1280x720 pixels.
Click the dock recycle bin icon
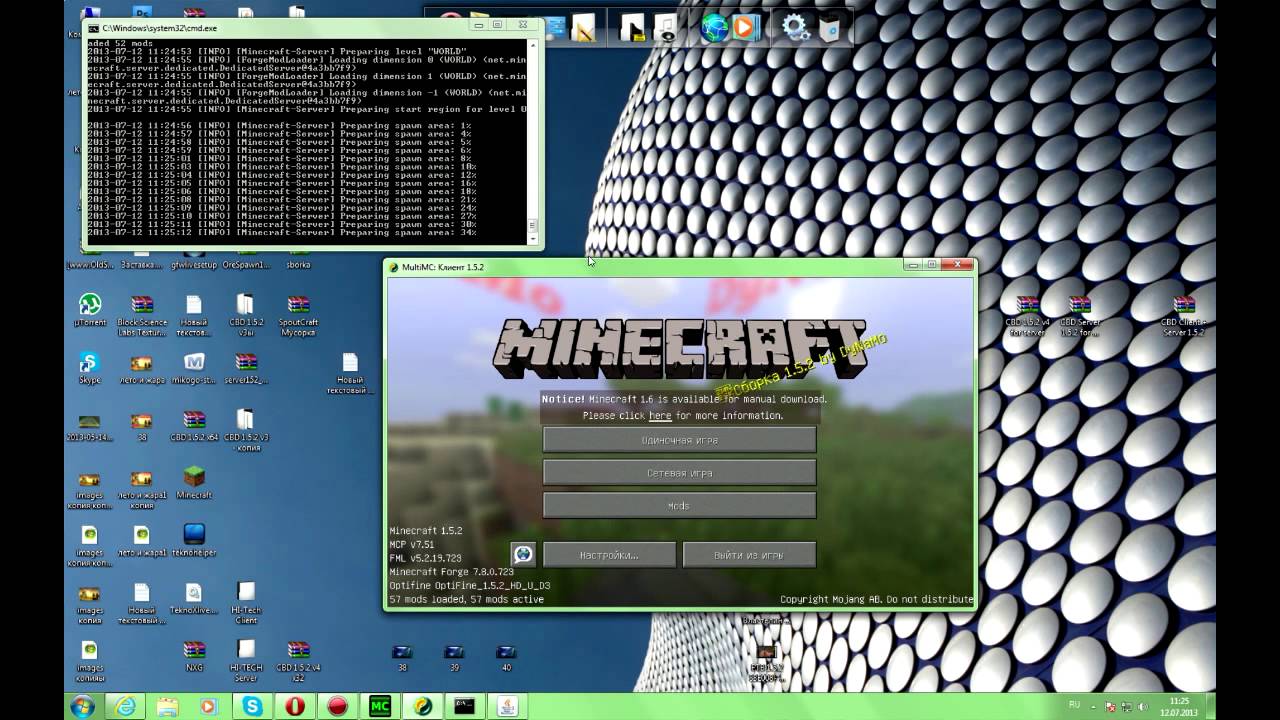[x=830, y=27]
